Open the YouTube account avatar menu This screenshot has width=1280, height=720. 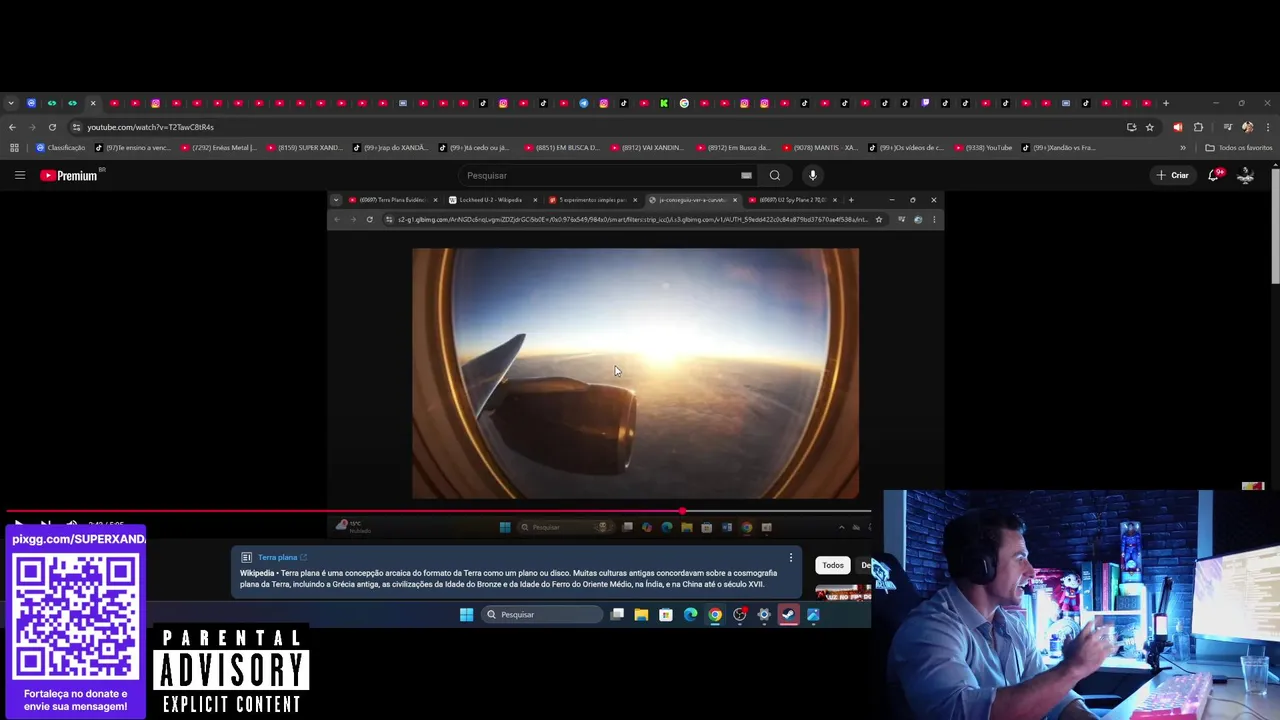(x=1246, y=175)
